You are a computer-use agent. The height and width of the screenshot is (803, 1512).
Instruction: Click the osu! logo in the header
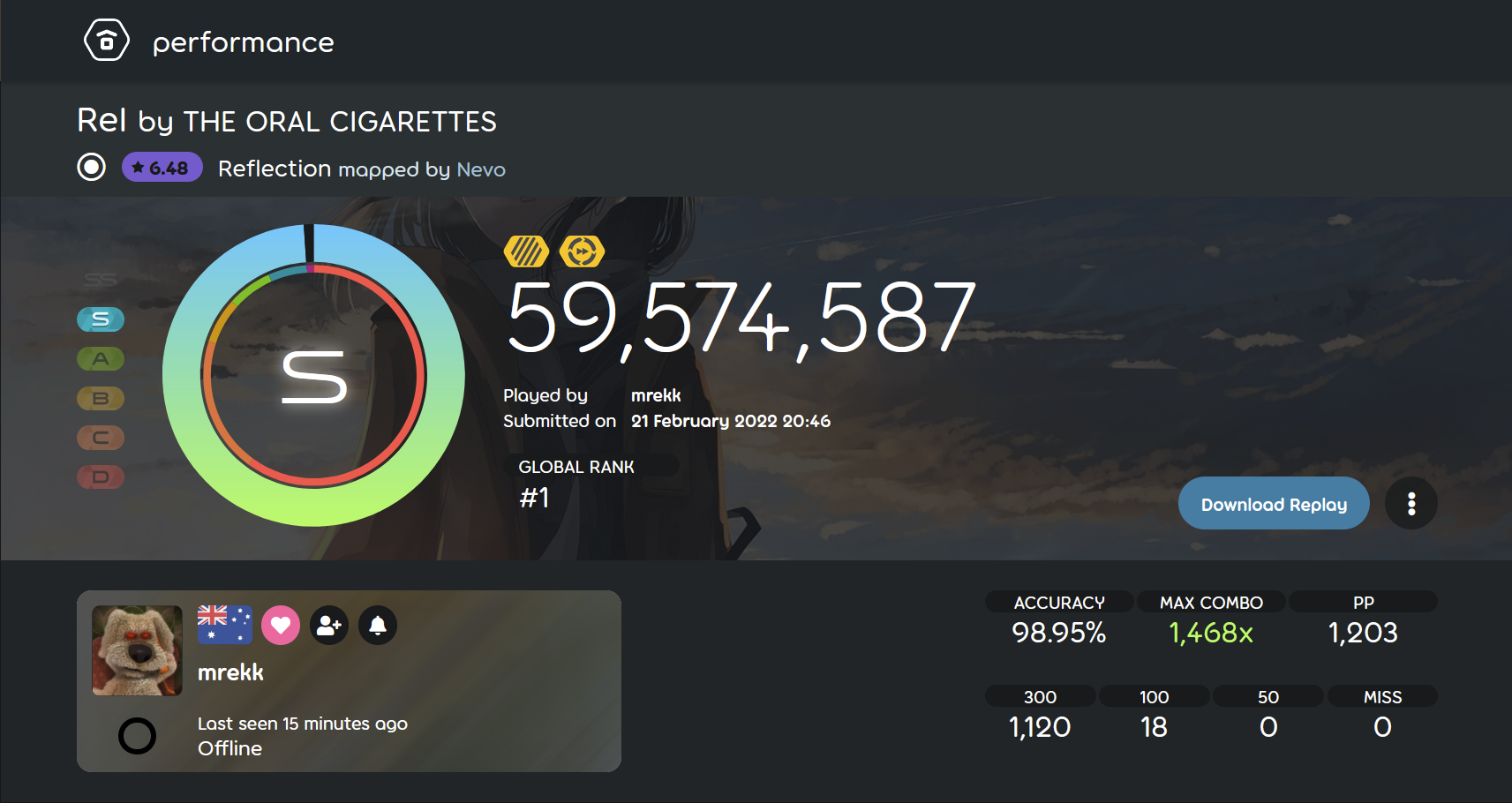click(106, 40)
